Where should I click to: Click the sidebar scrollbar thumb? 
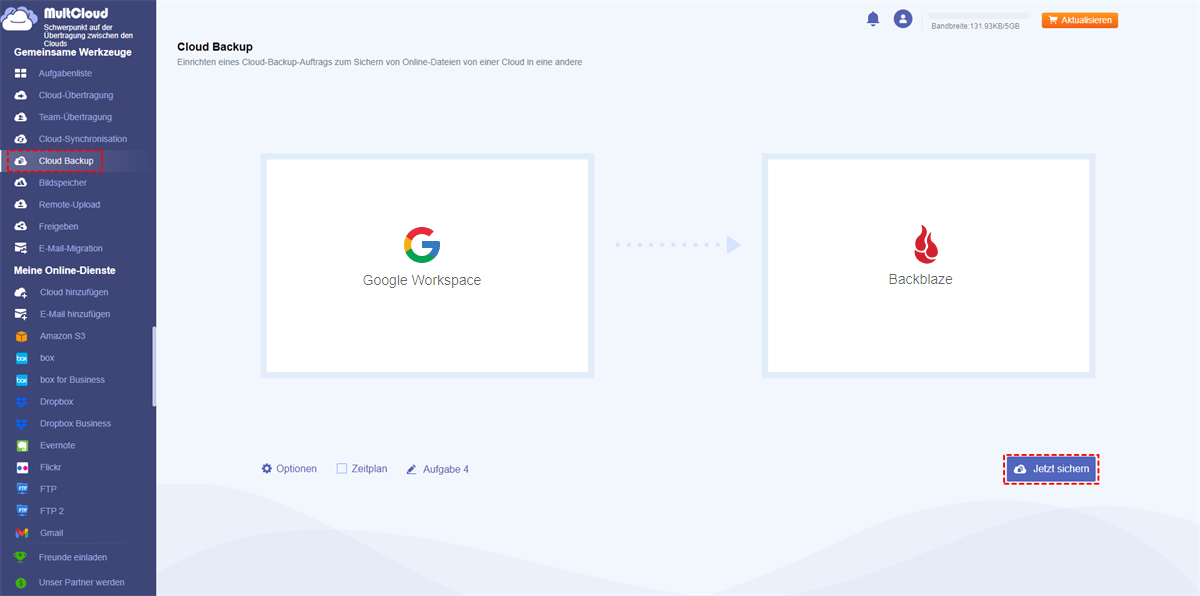coord(153,366)
